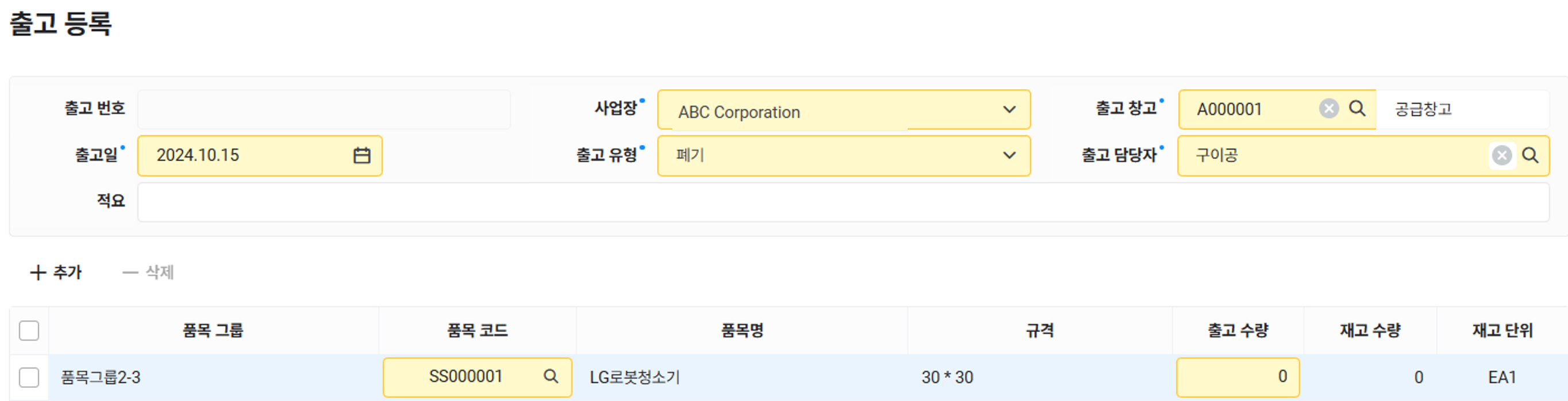The image size is (1568, 401).
Task: Clear the 출고 담당자 field value
Action: [1501, 155]
